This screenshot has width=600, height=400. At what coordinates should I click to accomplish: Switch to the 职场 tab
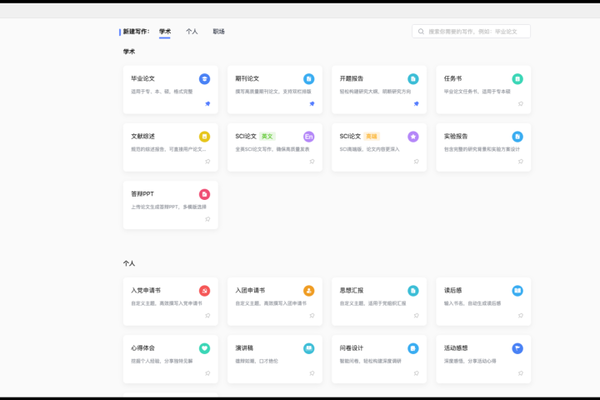[219, 32]
